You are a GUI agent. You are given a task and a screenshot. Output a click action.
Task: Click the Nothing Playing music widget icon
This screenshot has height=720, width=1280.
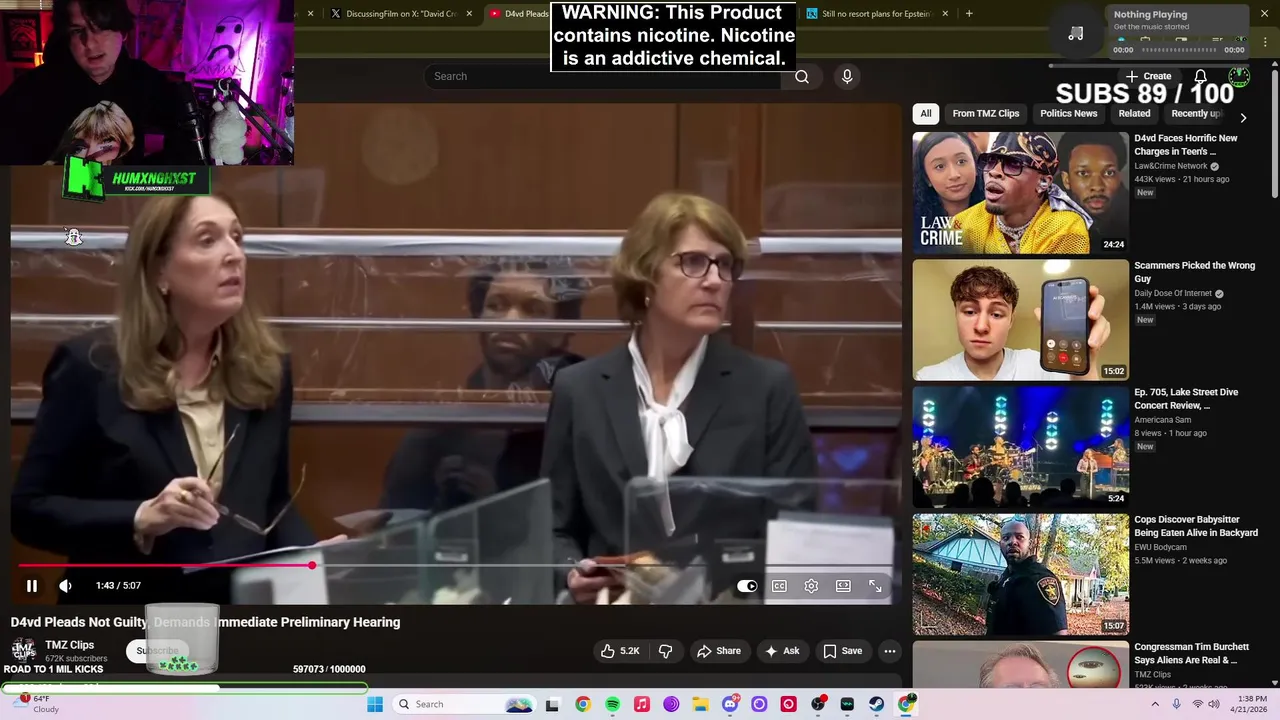point(1076,34)
